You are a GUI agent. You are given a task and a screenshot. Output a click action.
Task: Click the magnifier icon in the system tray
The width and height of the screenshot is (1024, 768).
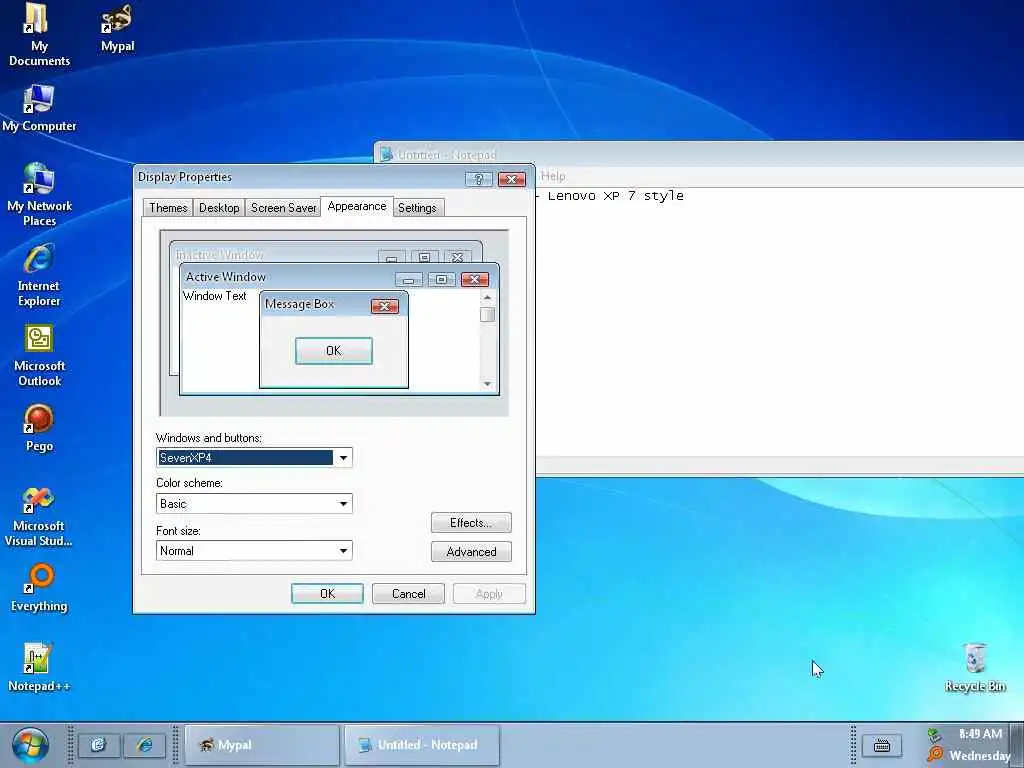coord(935,755)
